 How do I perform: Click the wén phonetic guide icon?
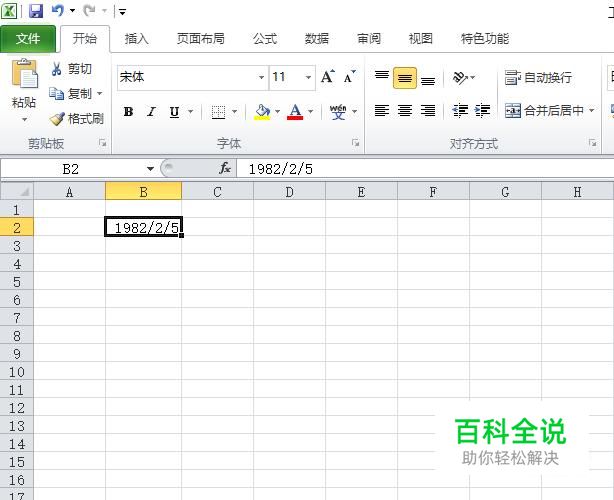pos(338,112)
